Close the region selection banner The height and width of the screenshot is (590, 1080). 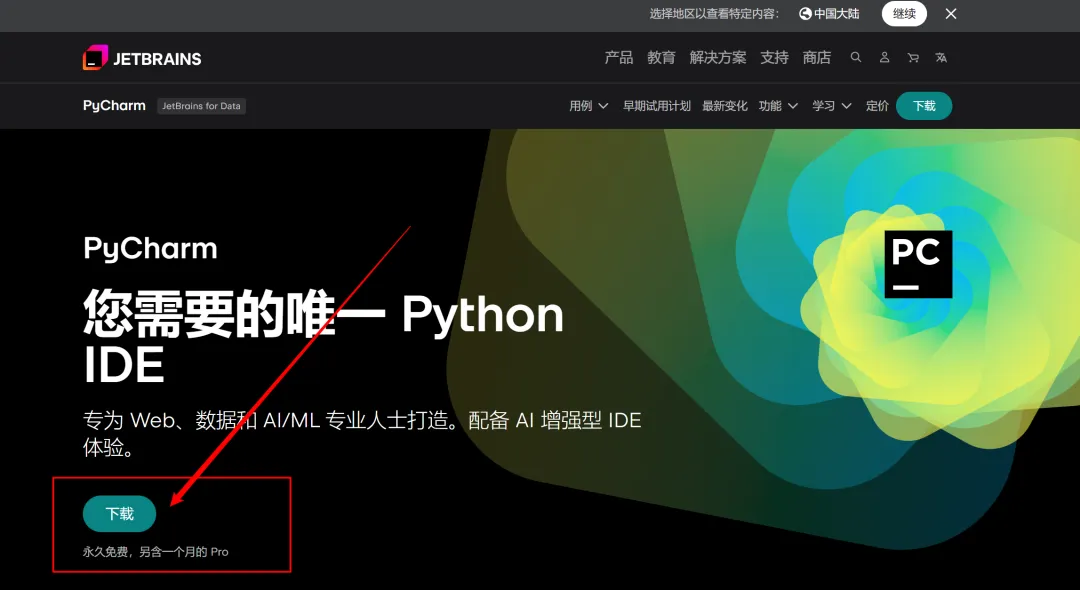pos(951,14)
